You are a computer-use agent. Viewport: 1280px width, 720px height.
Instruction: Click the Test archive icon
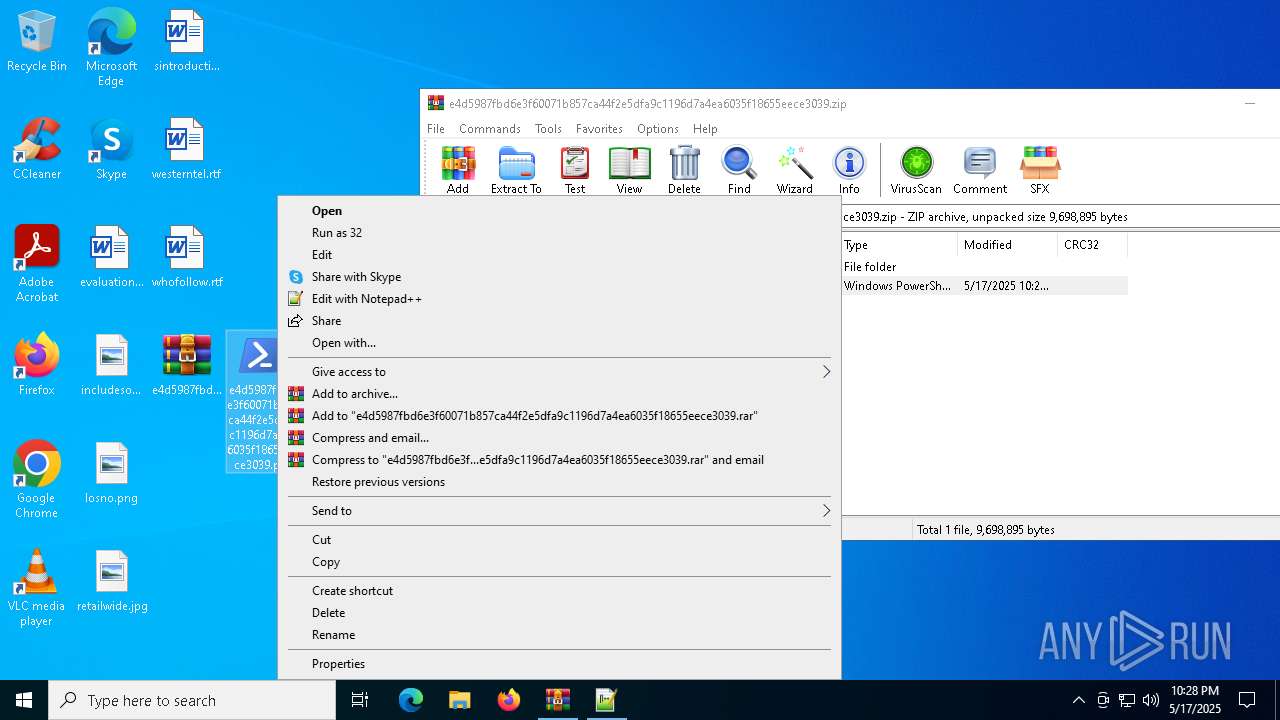[x=575, y=170]
